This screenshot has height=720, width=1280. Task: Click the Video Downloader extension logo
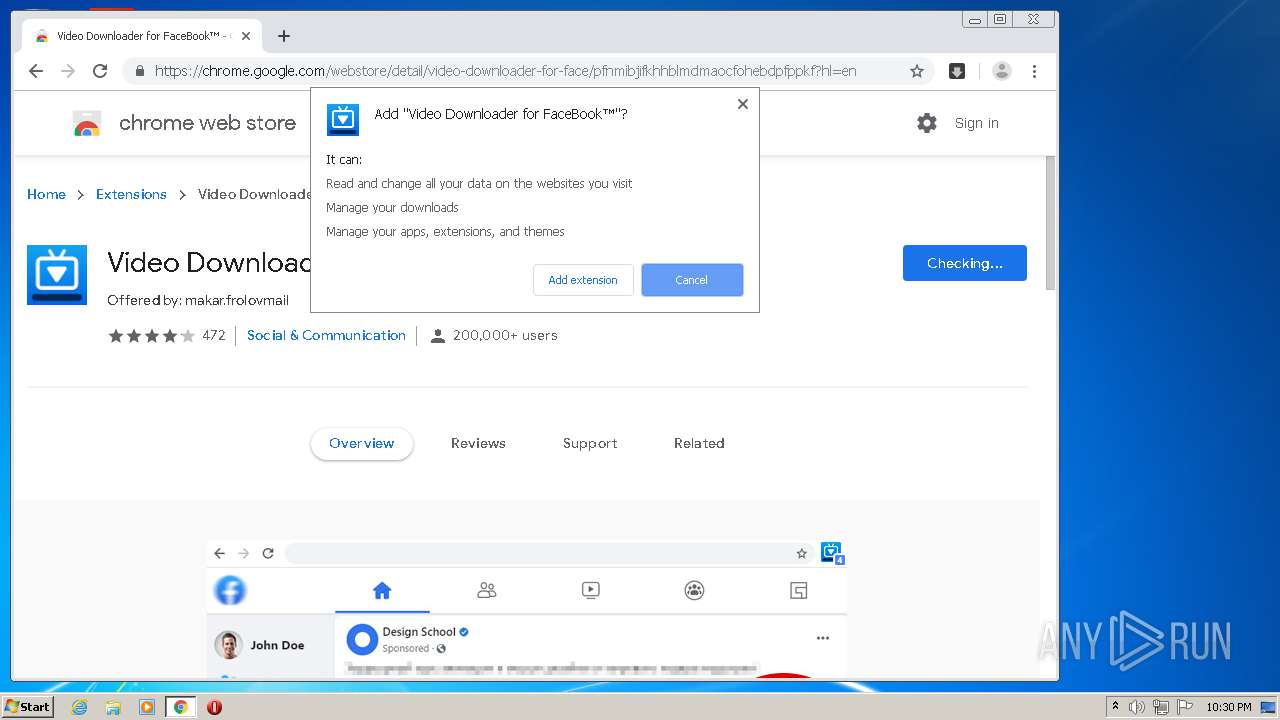(x=57, y=275)
